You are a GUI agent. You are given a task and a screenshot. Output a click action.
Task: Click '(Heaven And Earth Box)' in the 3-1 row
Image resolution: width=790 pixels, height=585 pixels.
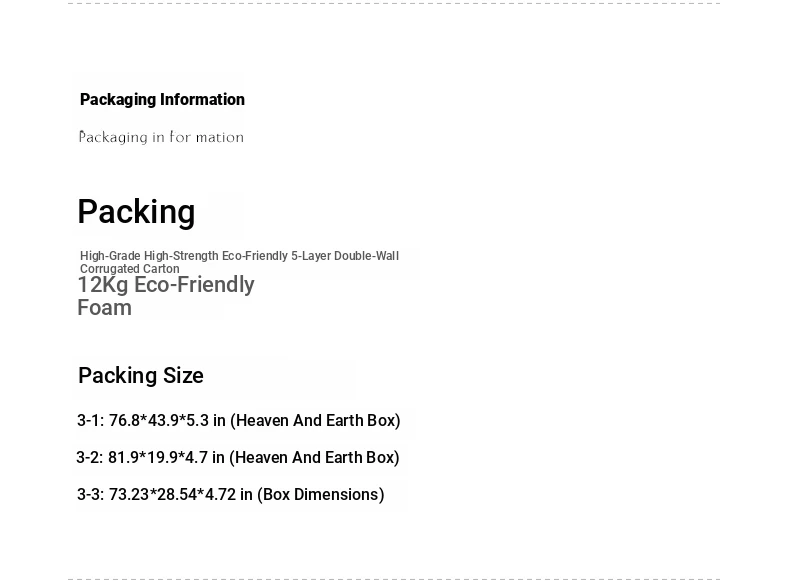315,420
